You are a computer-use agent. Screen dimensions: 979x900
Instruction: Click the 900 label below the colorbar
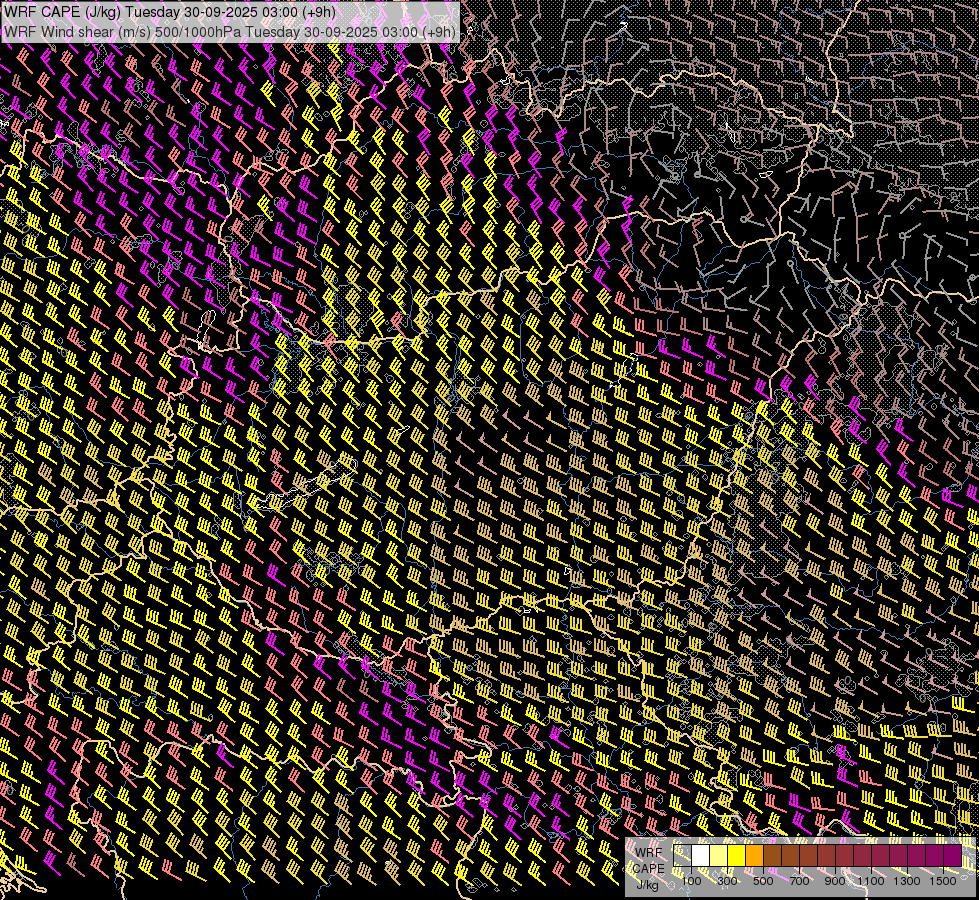coord(835,881)
